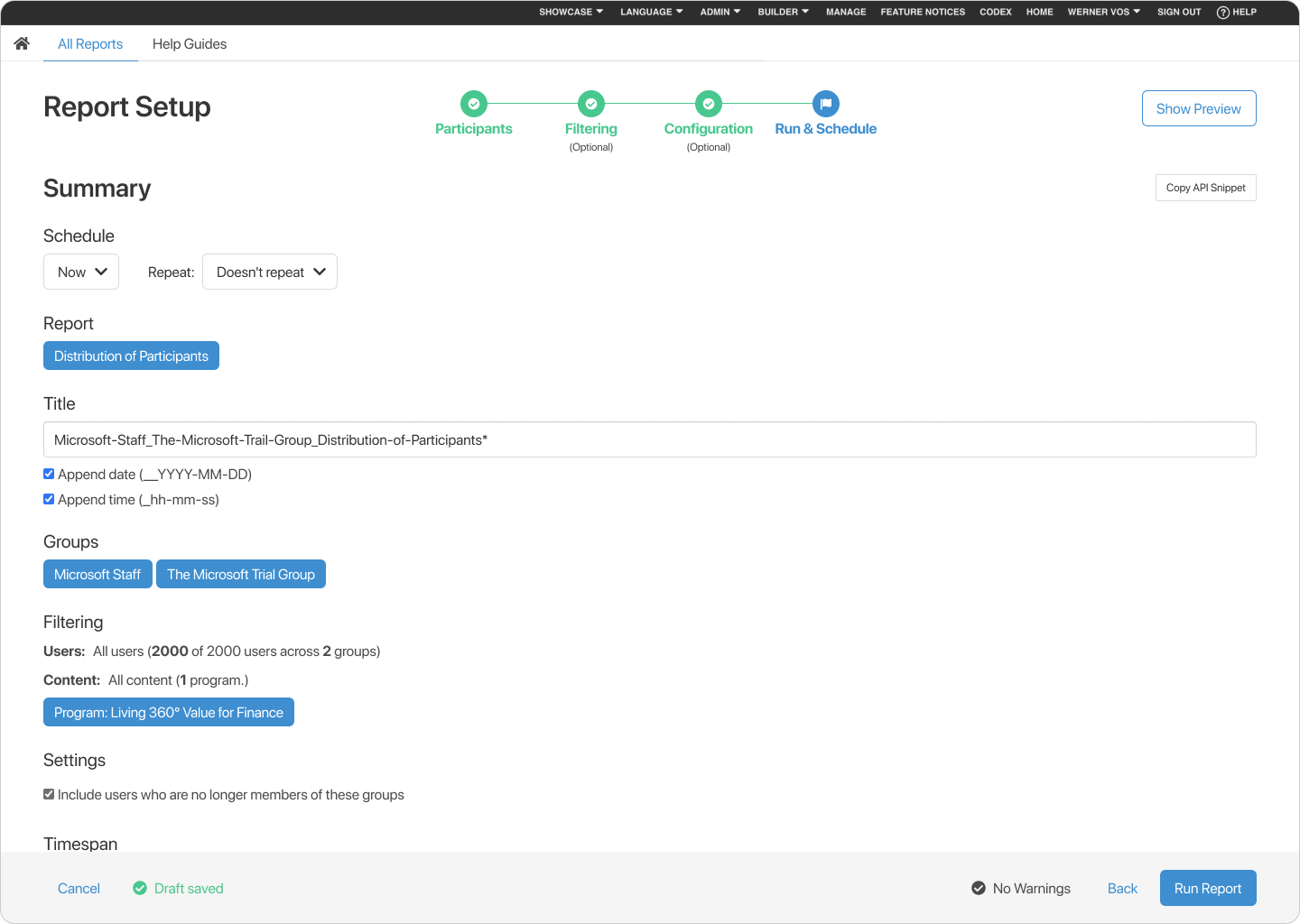
Task: Click the Show Preview button
Action: tap(1198, 108)
